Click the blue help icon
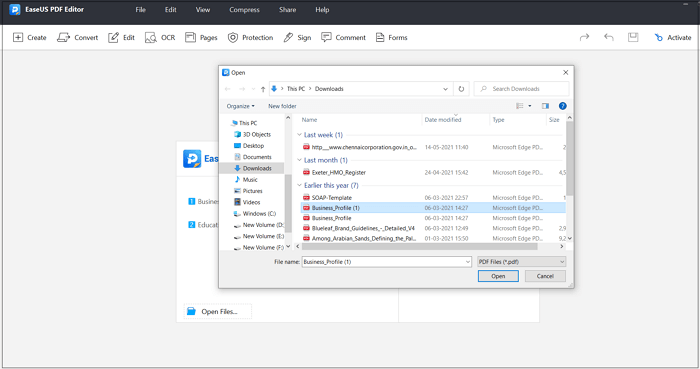This screenshot has width=700, height=369. [x=562, y=106]
